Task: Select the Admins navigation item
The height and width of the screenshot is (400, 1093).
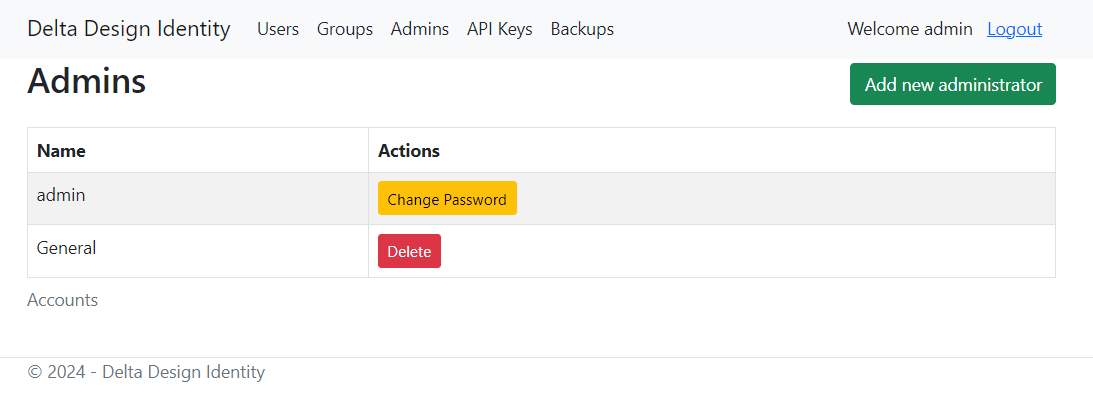Action: pyautogui.click(x=420, y=29)
